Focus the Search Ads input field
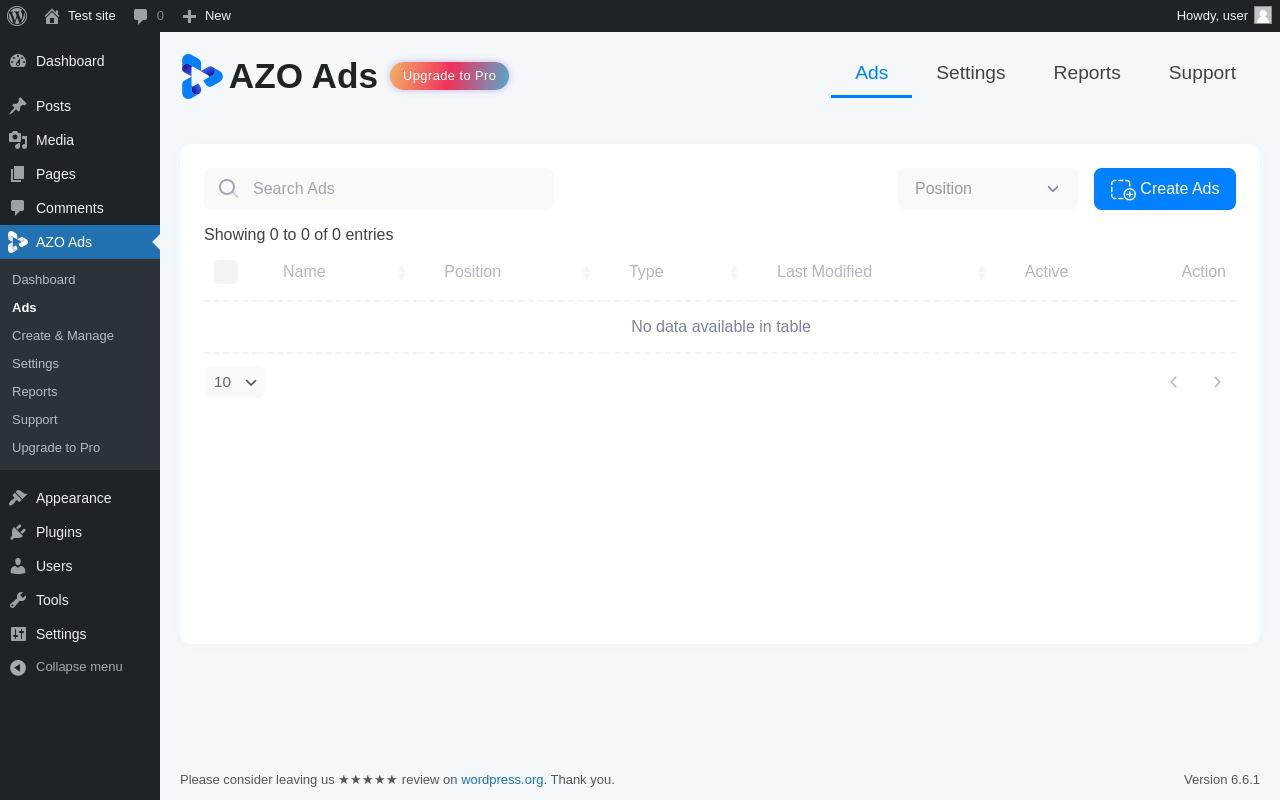1280x800 pixels. click(x=395, y=189)
